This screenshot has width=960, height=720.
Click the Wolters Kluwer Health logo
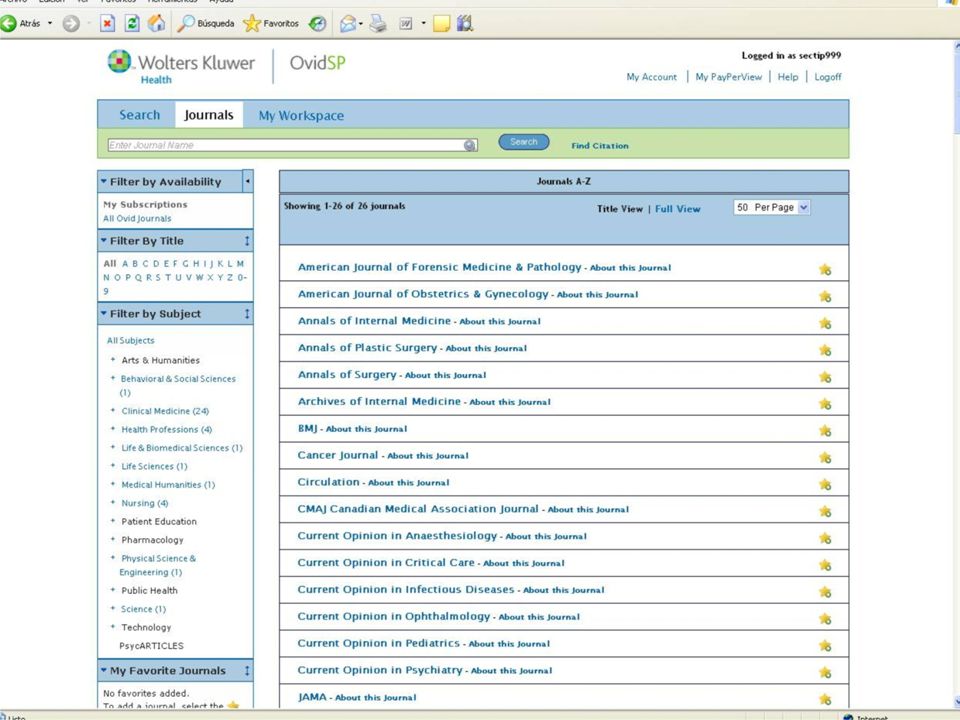click(x=181, y=66)
